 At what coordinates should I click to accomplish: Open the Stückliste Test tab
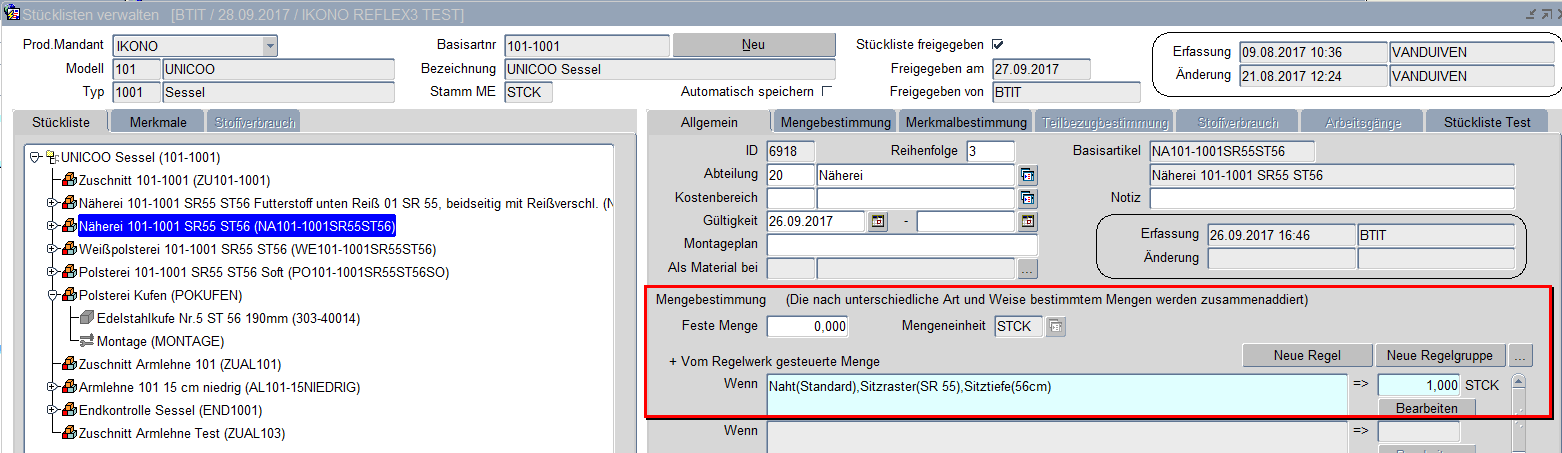pos(1486,122)
